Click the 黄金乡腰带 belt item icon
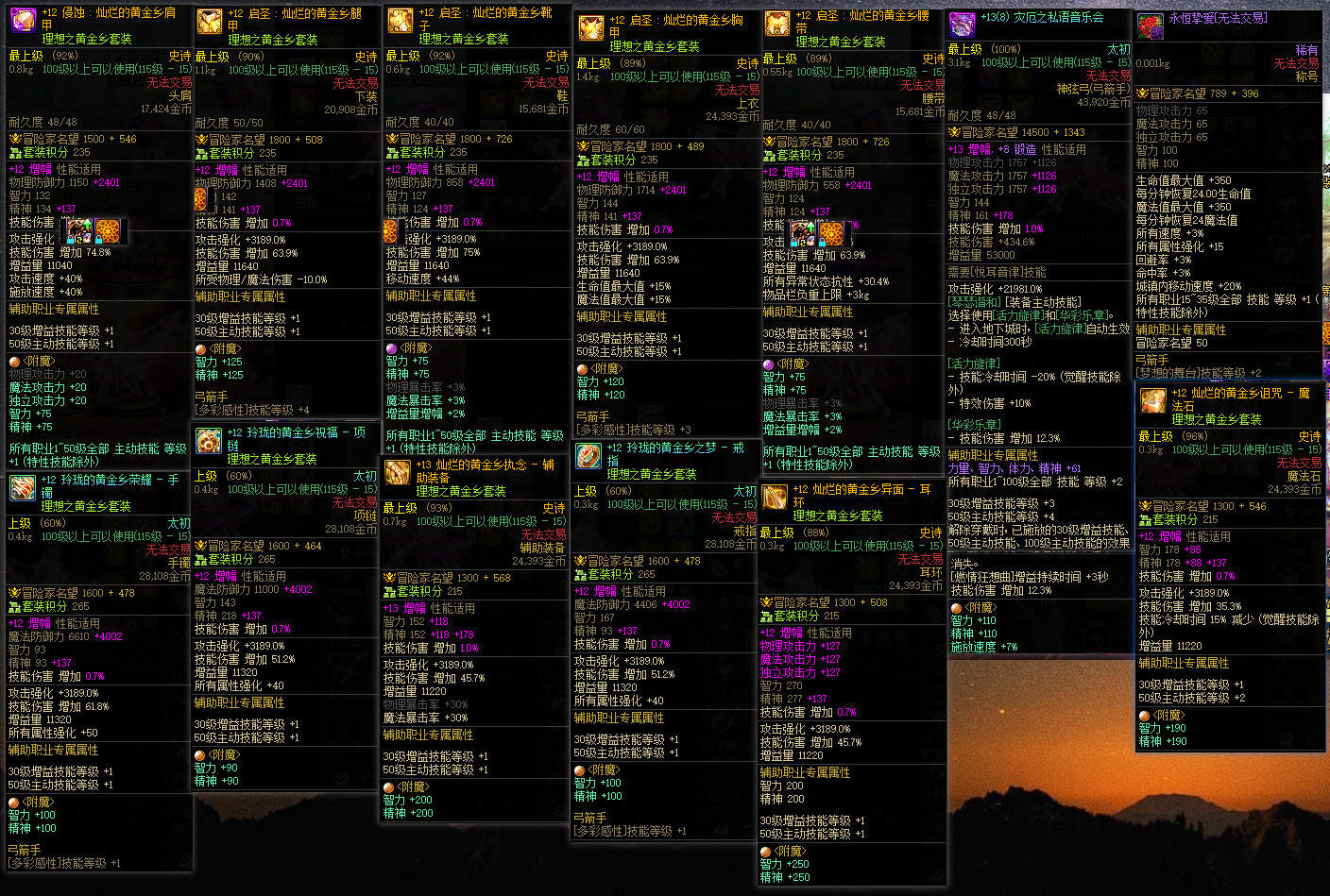Viewport: 1330px width, 896px height. tap(777, 25)
